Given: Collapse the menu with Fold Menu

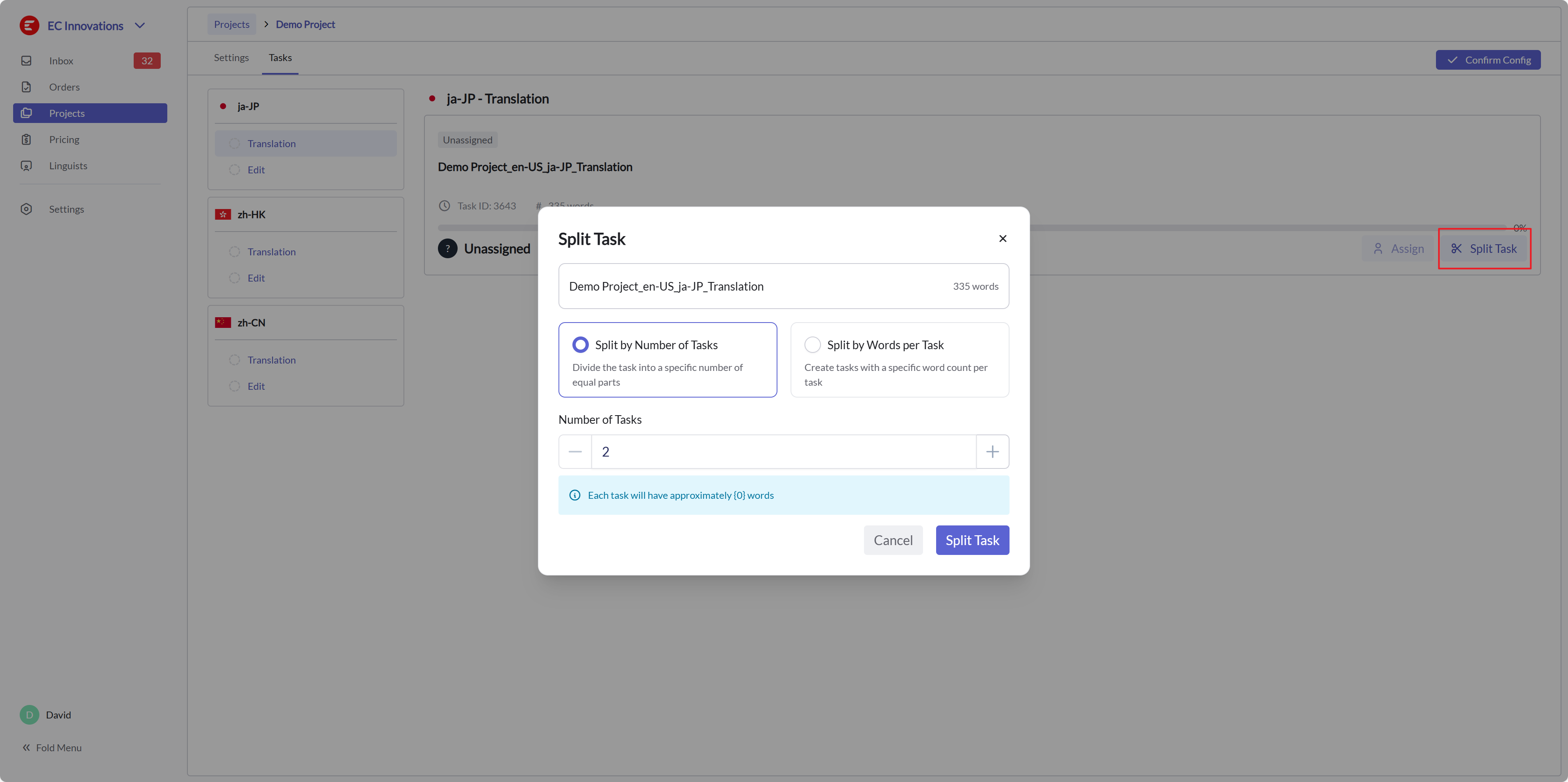Looking at the screenshot, I should 51,747.
